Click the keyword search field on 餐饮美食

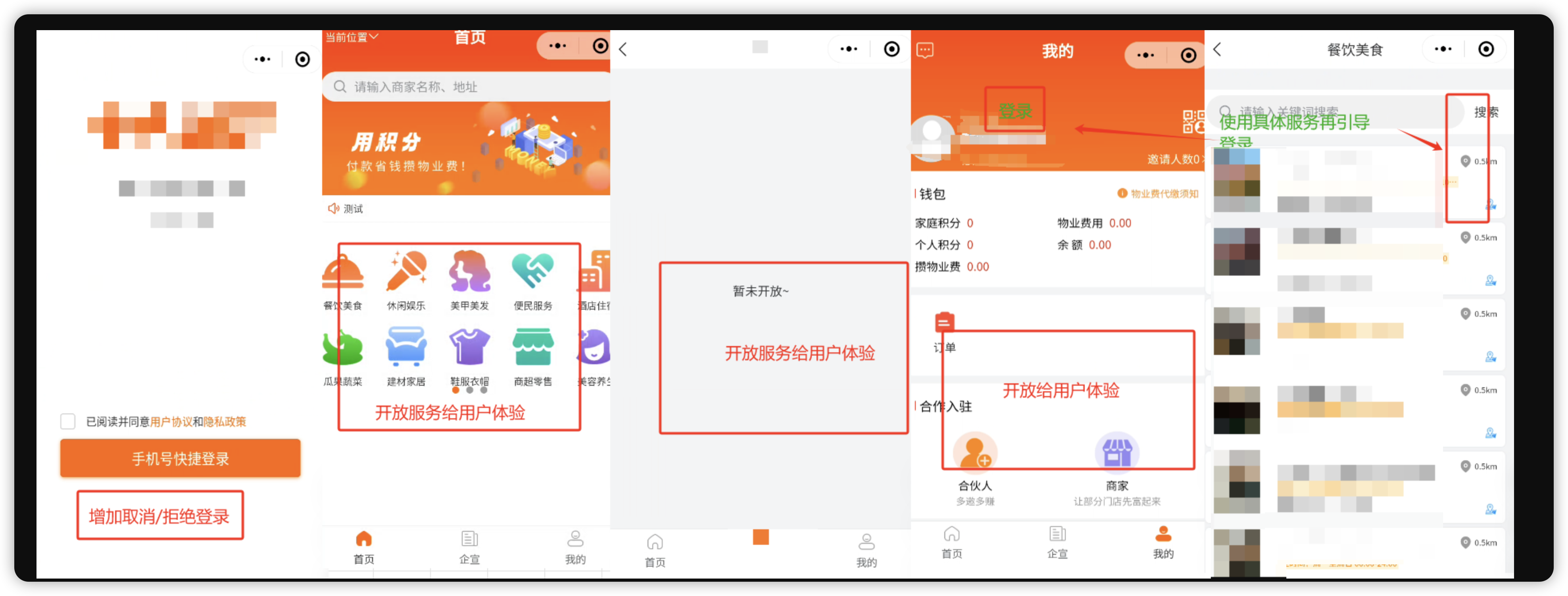click(x=1336, y=112)
